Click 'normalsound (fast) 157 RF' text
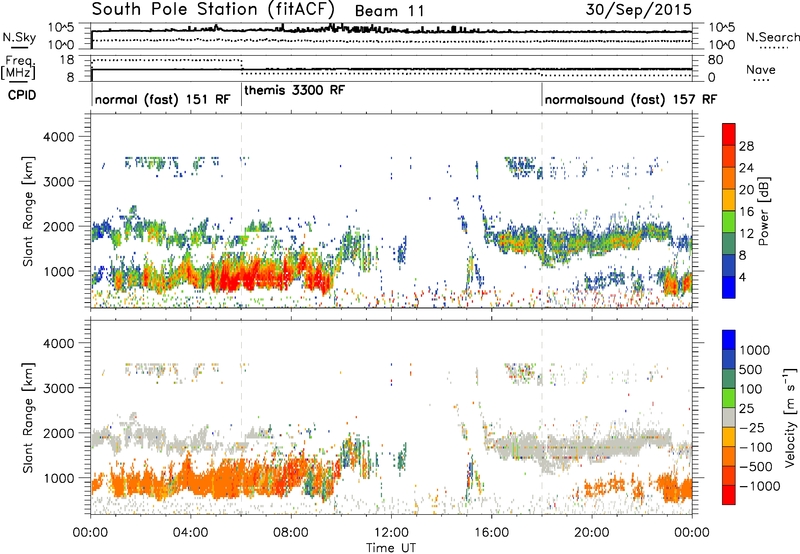Screen dimensions: 800x554 point(631,99)
